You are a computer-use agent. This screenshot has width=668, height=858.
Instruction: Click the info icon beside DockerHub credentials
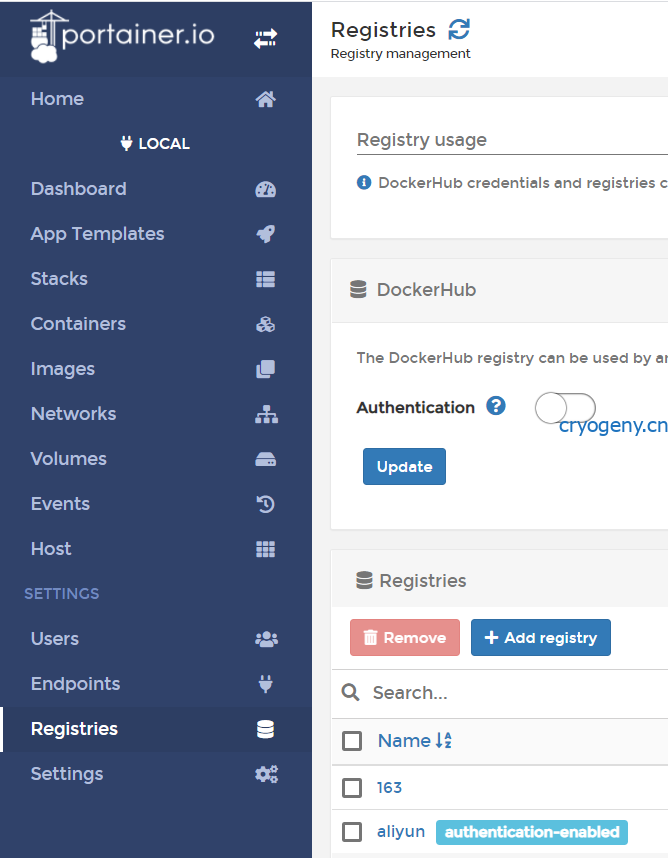(364, 182)
